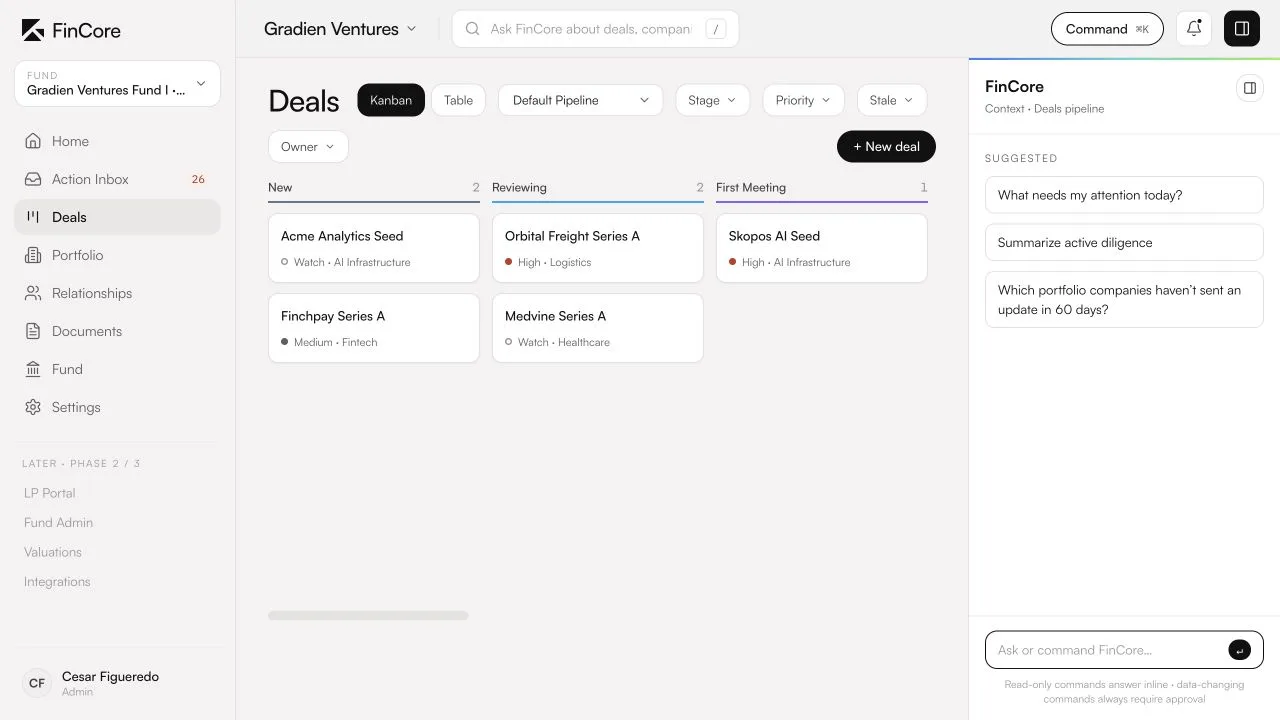Select 'What needs my attention today?' suggestion
1280x720 pixels.
tap(1124, 195)
